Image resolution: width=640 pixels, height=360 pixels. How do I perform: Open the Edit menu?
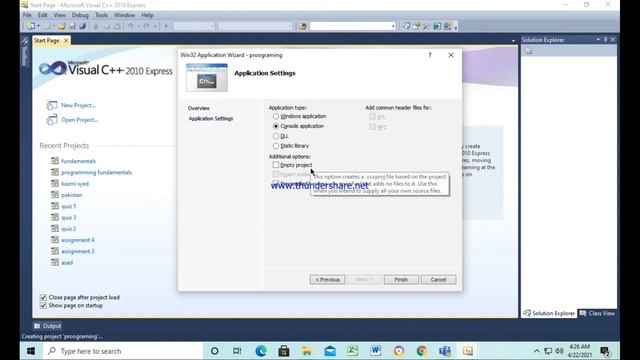point(42,15)
